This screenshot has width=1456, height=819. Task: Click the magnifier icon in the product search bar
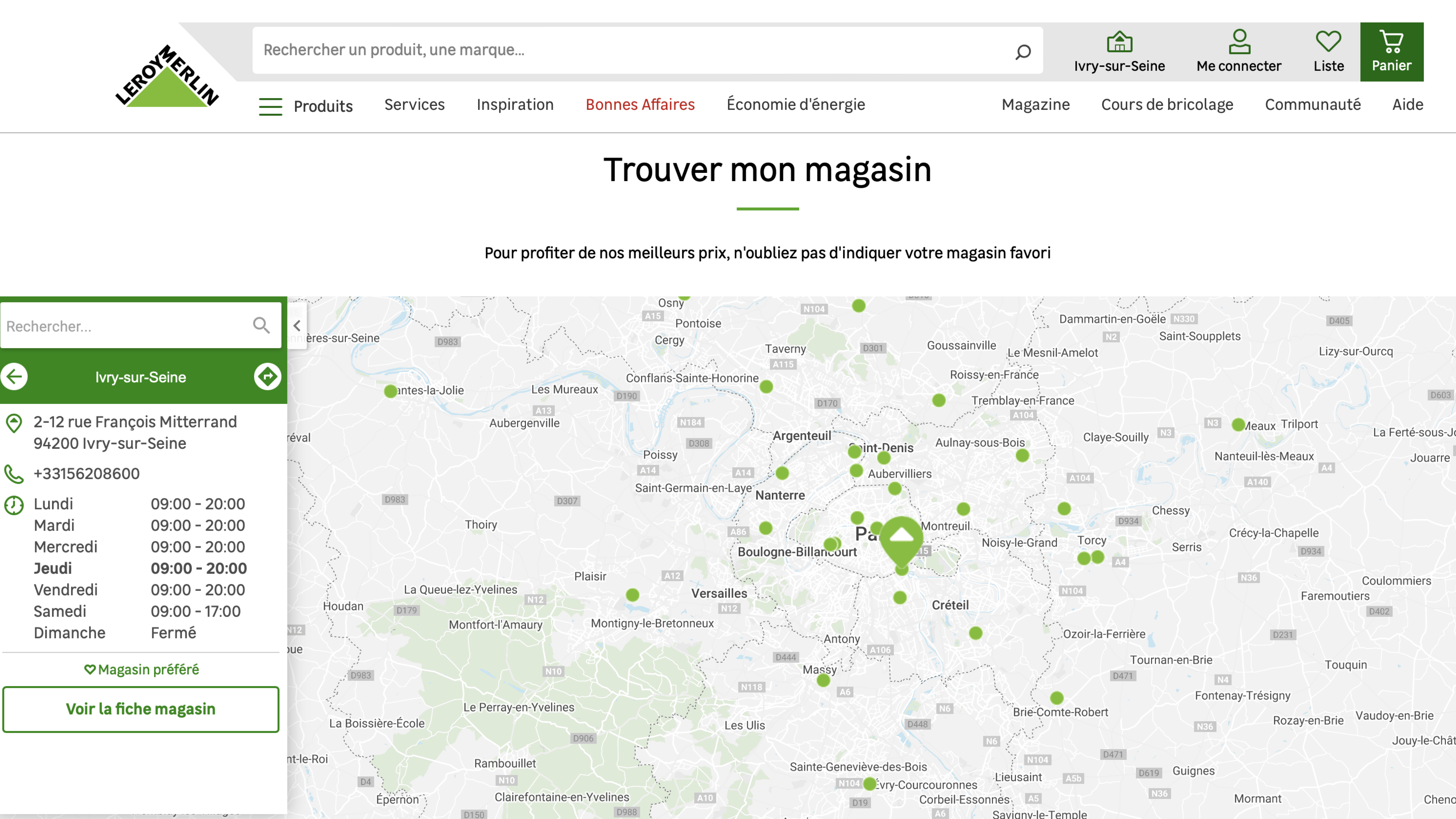coord(1022,51)
